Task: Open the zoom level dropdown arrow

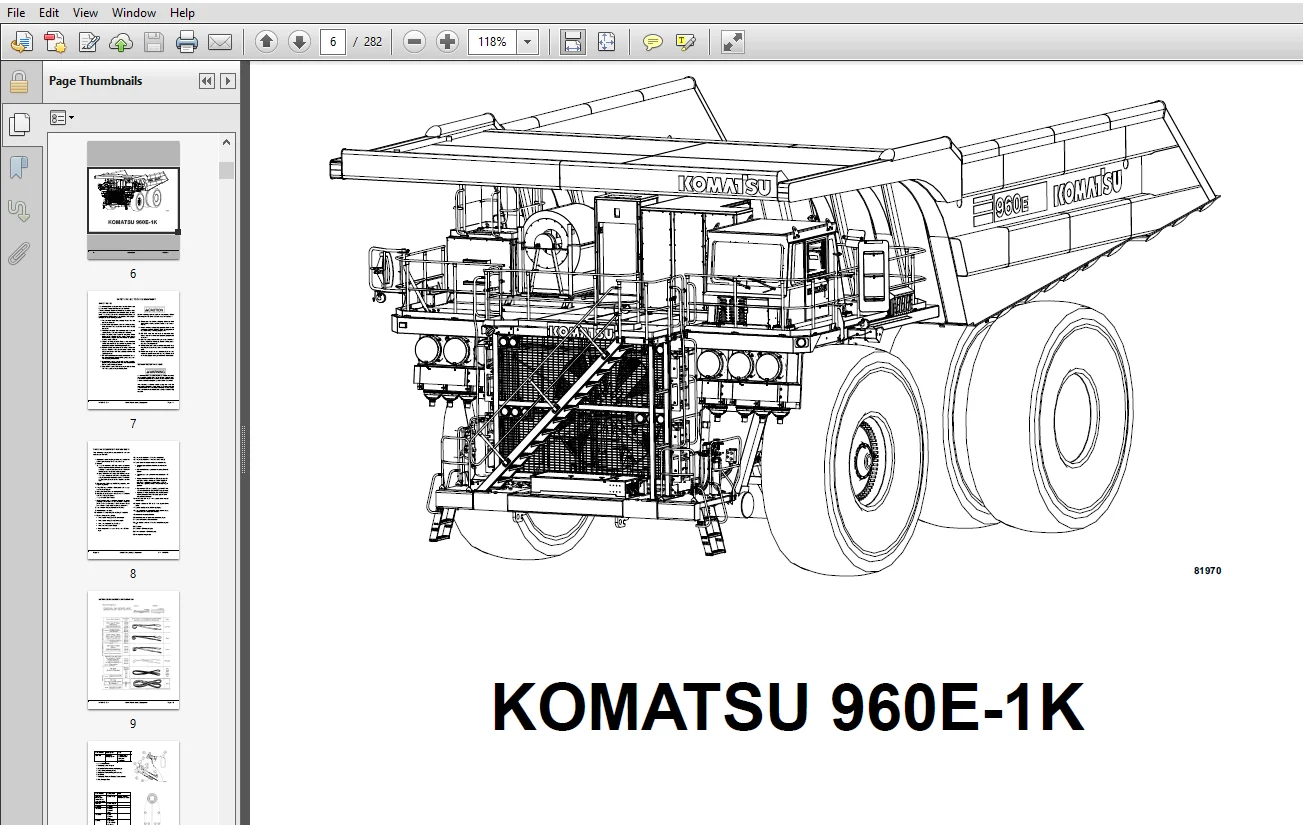Action: [x=528, y=42]
